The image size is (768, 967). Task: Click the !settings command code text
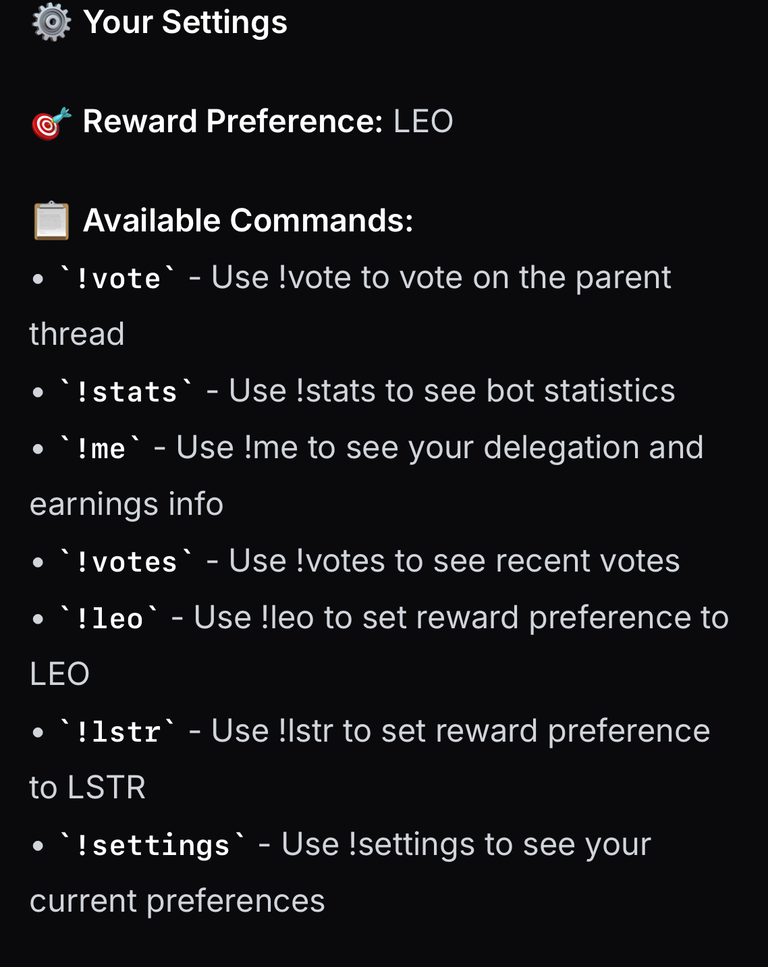coord(152,846)
